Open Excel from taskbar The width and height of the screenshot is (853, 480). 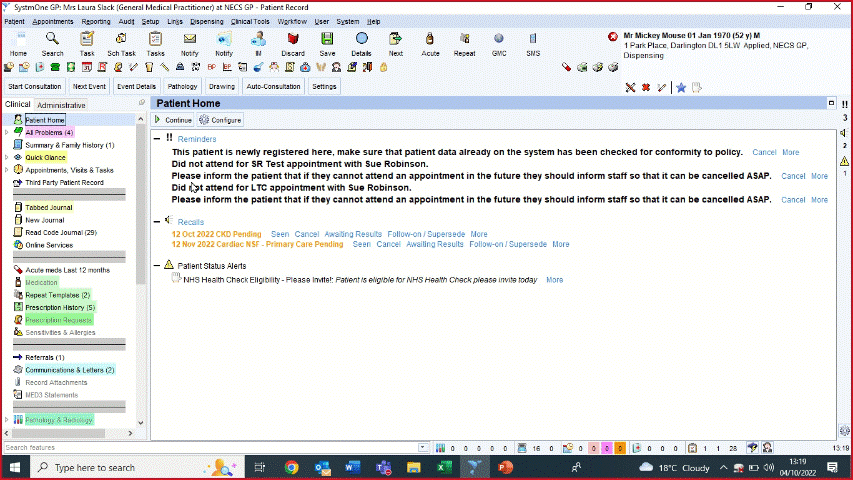coord(444,467)
